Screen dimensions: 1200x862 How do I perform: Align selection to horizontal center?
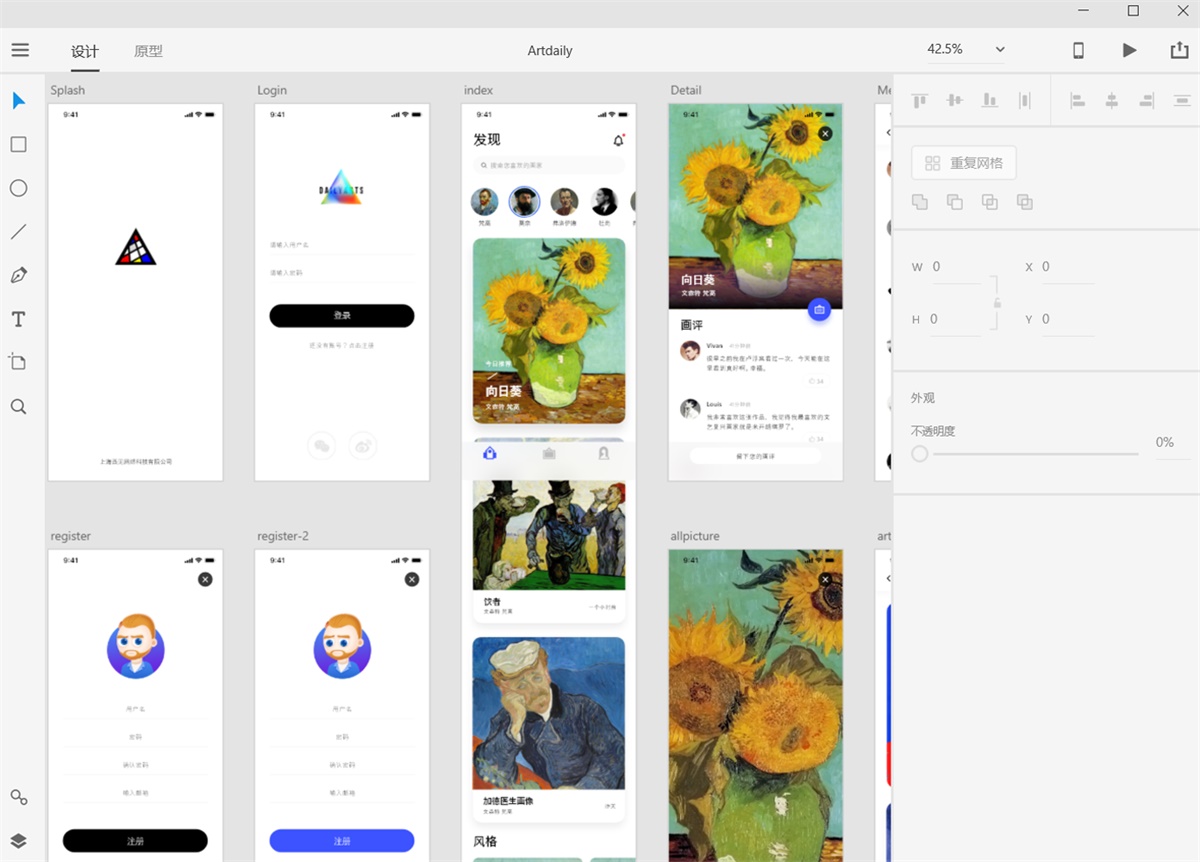[x=1111, y=100]
